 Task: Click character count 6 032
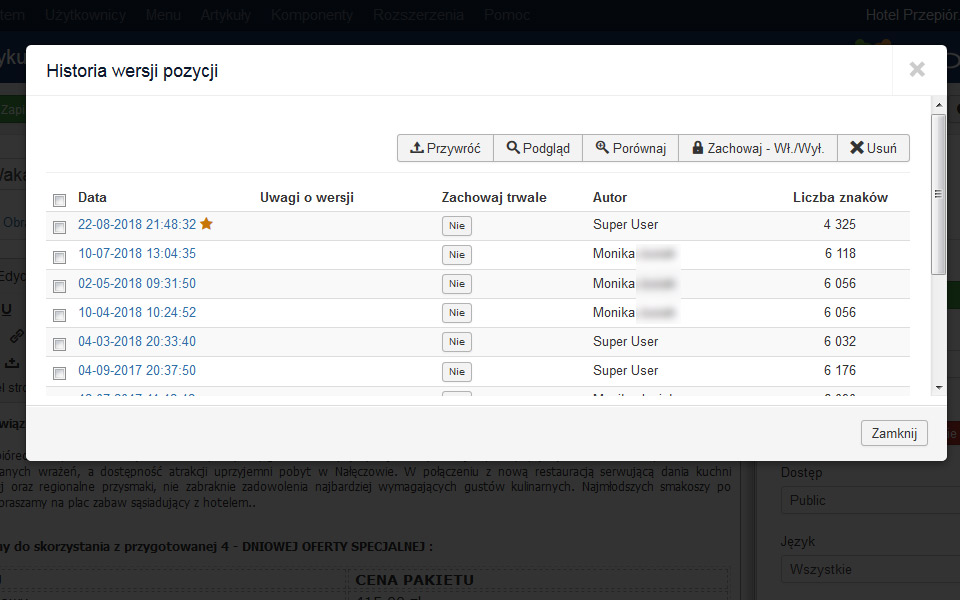click(839, 341)
